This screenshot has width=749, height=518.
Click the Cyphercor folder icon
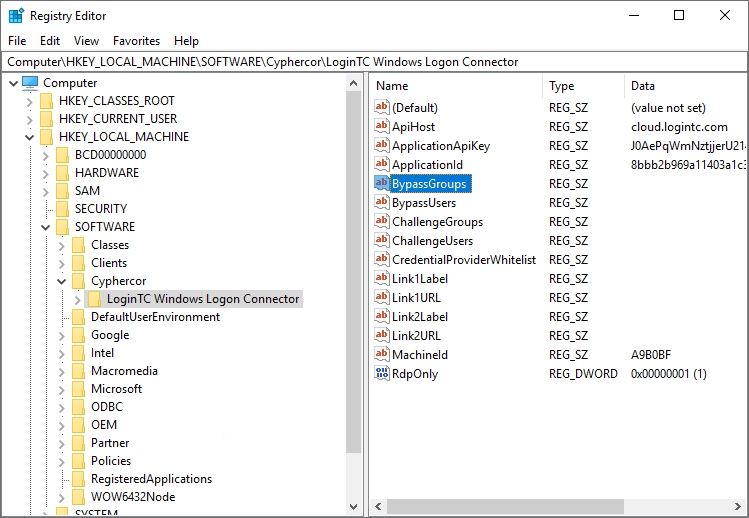pyautogui.click(x=79, y=281)
